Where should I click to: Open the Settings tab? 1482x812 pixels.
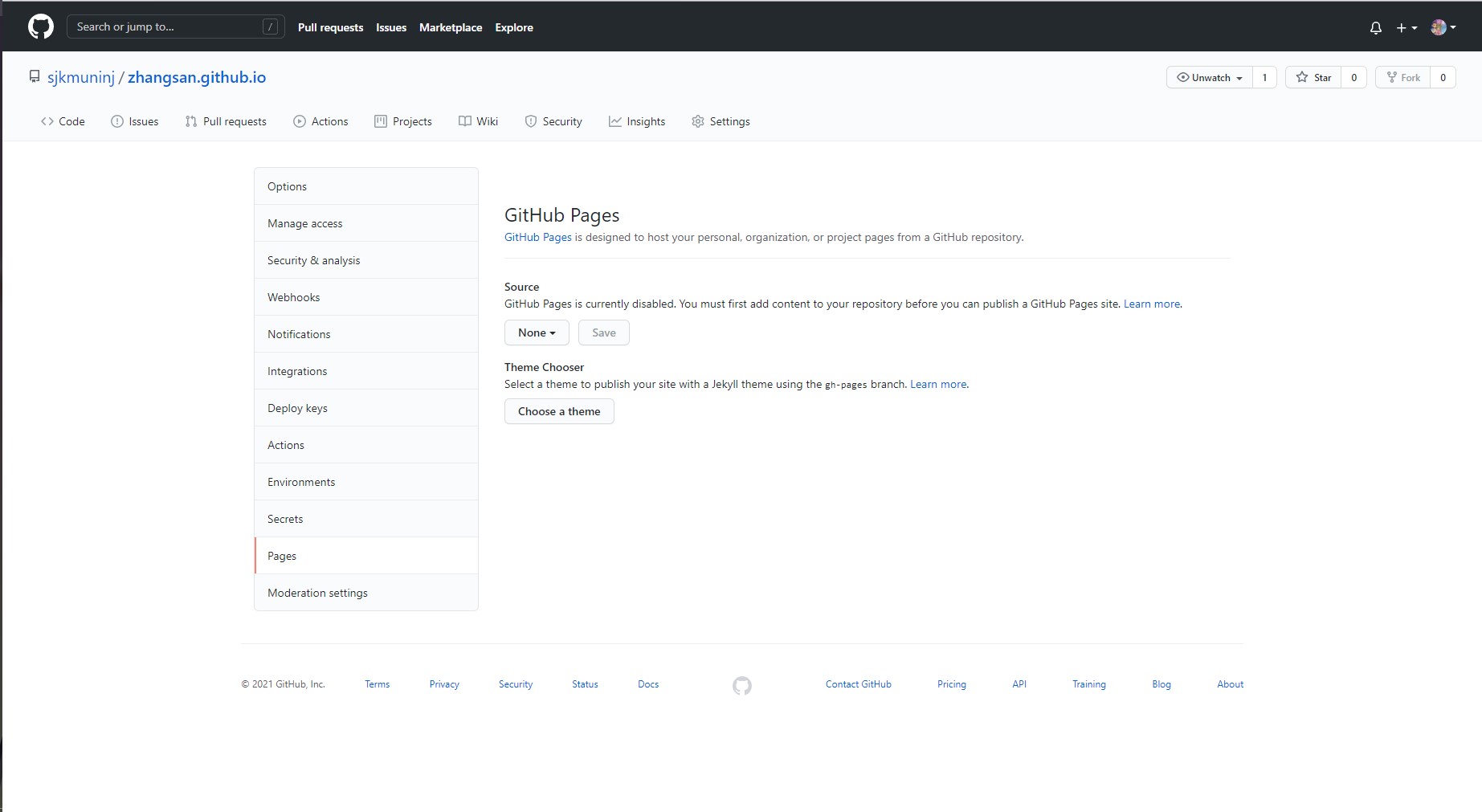point(721,121)
